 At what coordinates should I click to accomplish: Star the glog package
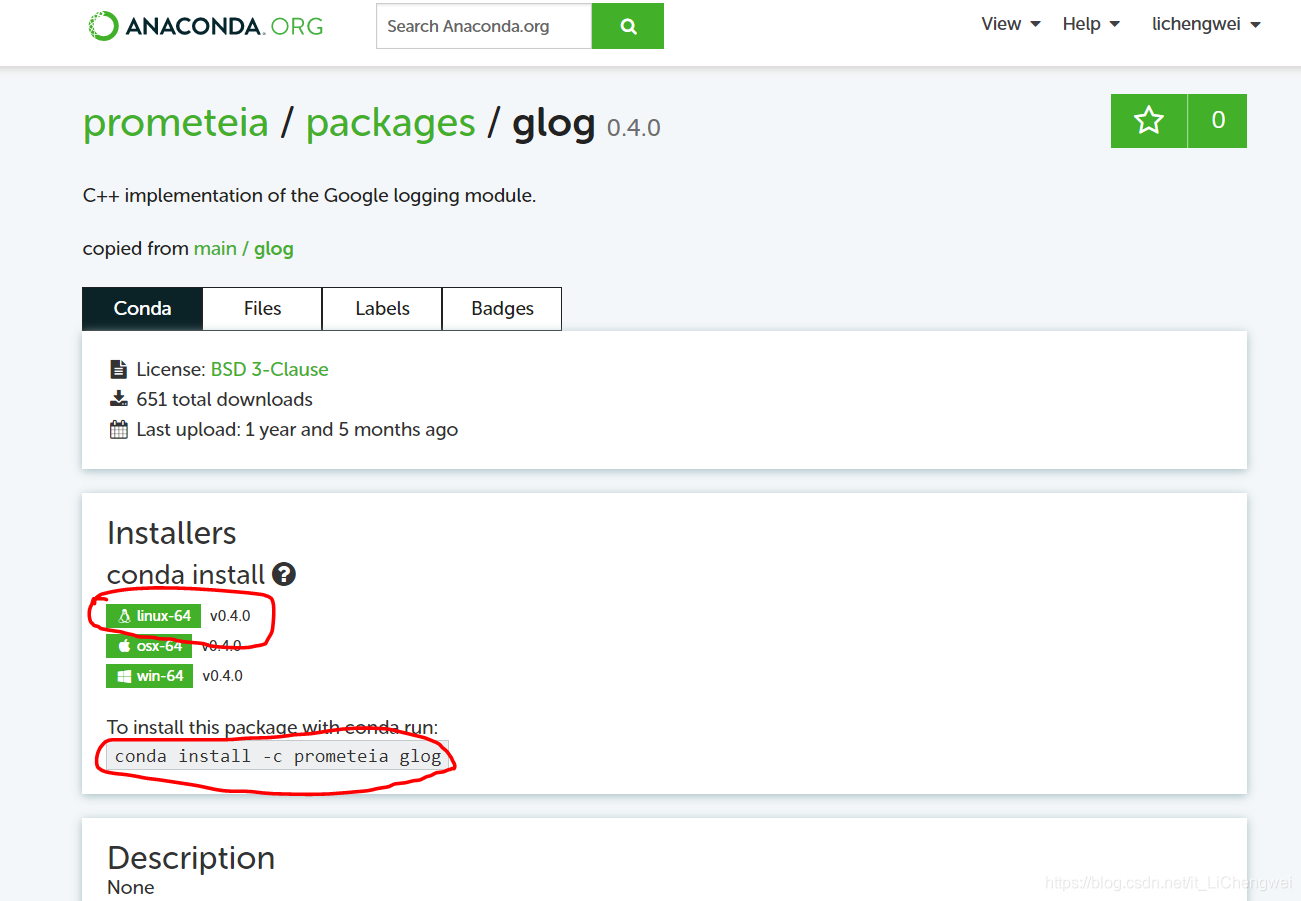coord(1149,121)
